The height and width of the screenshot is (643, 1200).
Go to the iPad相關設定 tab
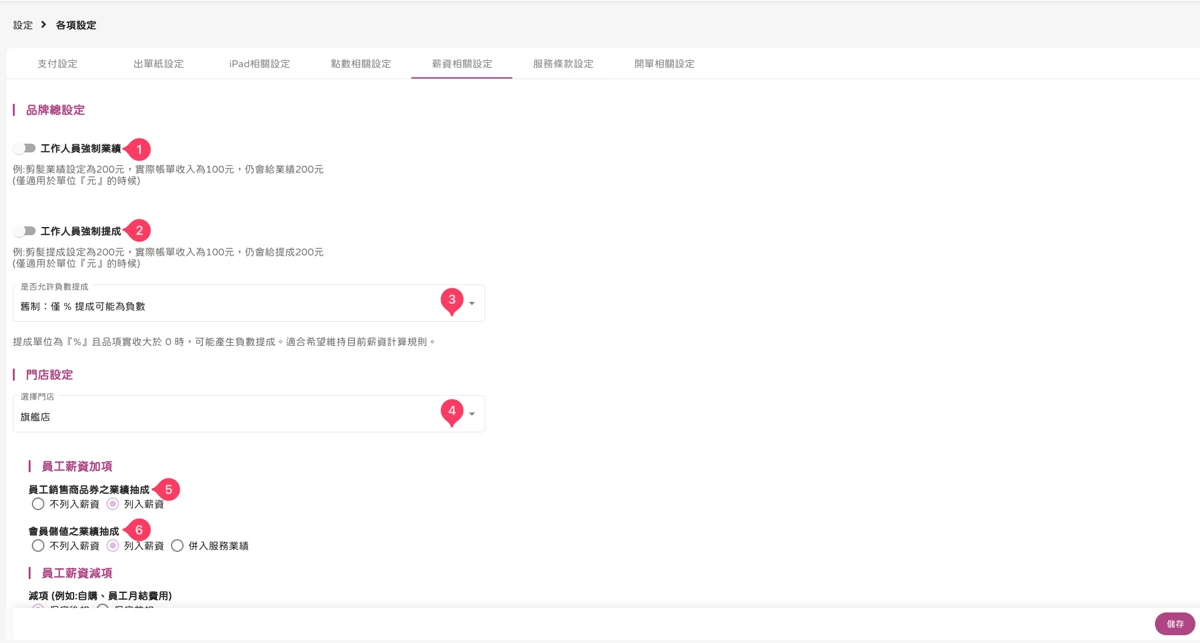point(260,64)
